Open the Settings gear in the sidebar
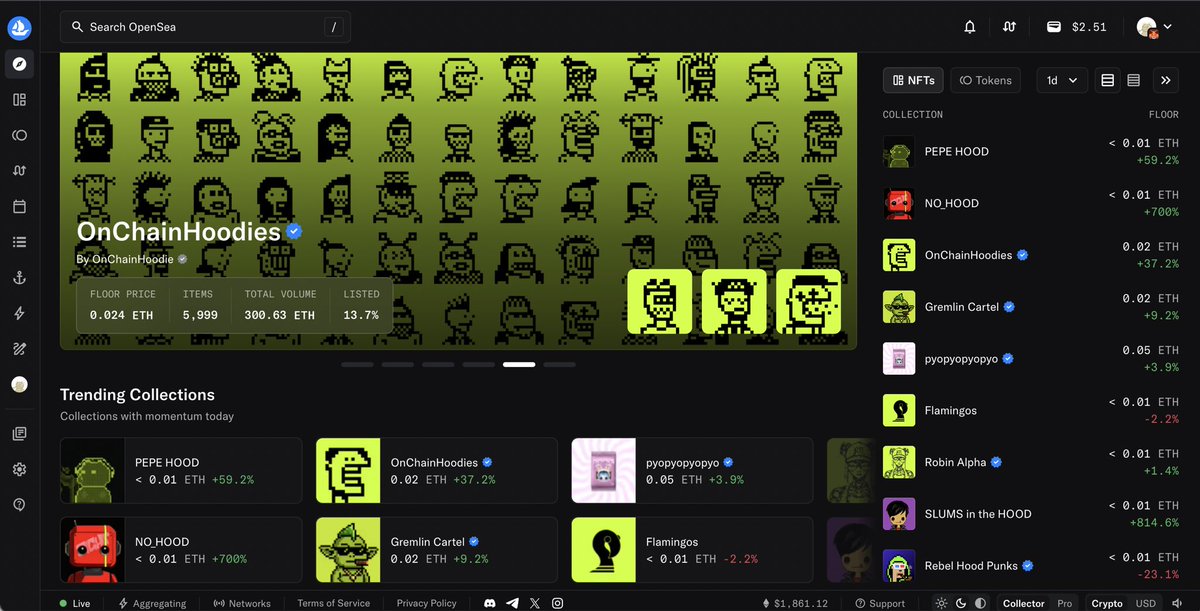The image size is (1200, 611). [x=19, y=469]
